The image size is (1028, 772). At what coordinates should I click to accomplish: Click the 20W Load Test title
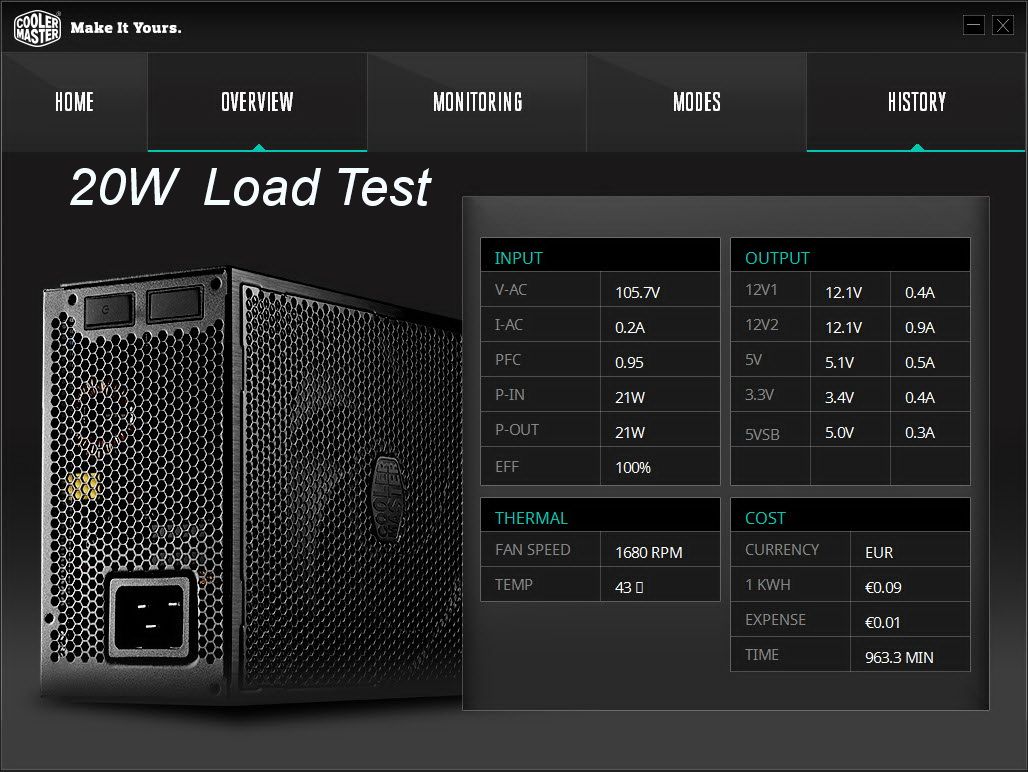pyautogui.click(x=250, y=187)
